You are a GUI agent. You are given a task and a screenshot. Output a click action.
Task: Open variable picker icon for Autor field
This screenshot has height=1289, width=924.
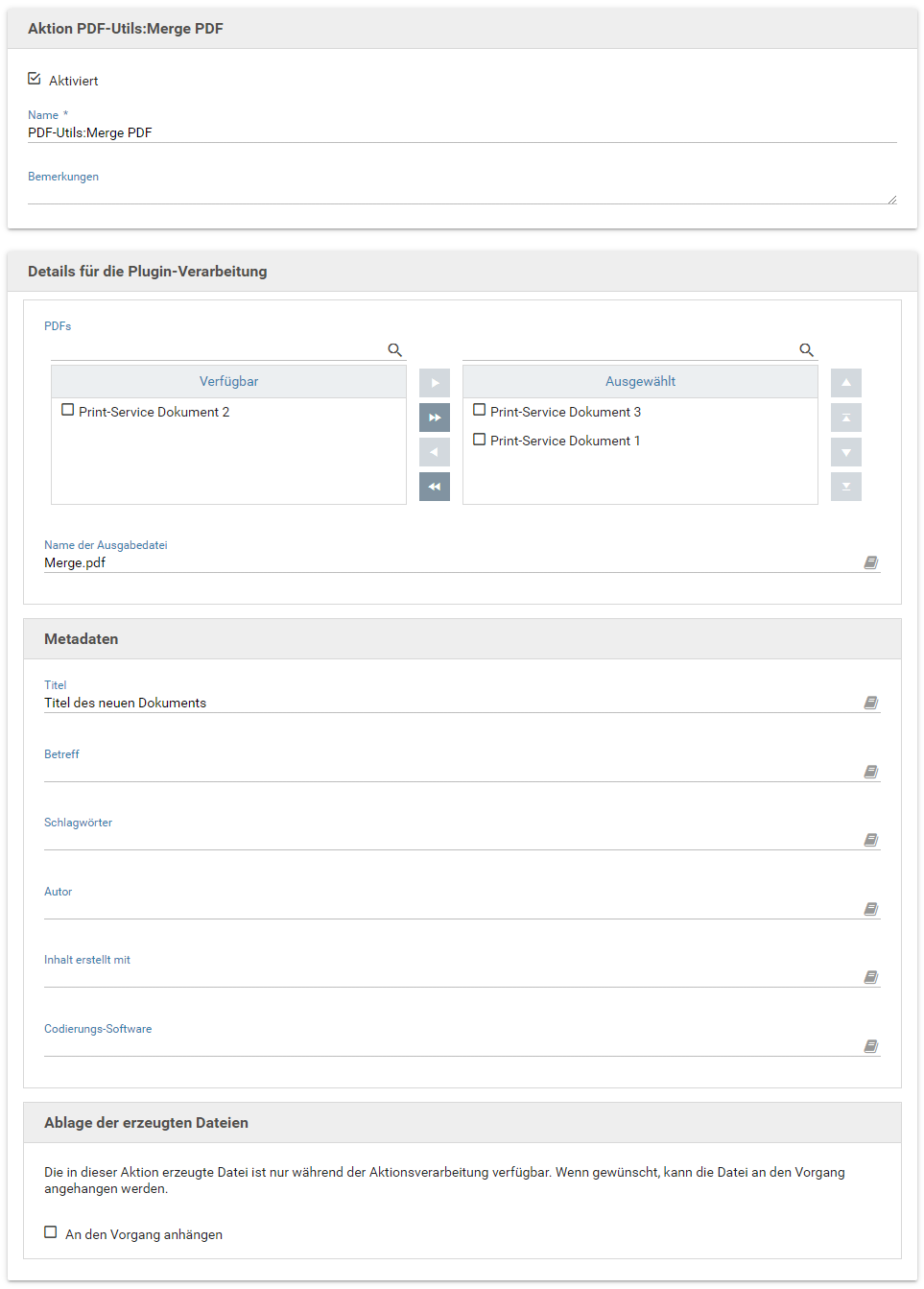pos(870,909)
